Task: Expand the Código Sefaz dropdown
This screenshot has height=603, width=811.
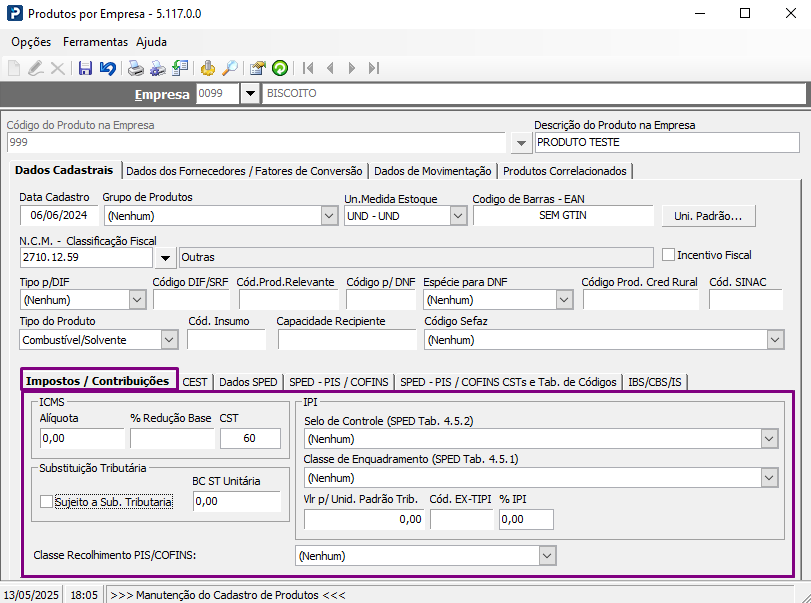Action: point(775,340)
